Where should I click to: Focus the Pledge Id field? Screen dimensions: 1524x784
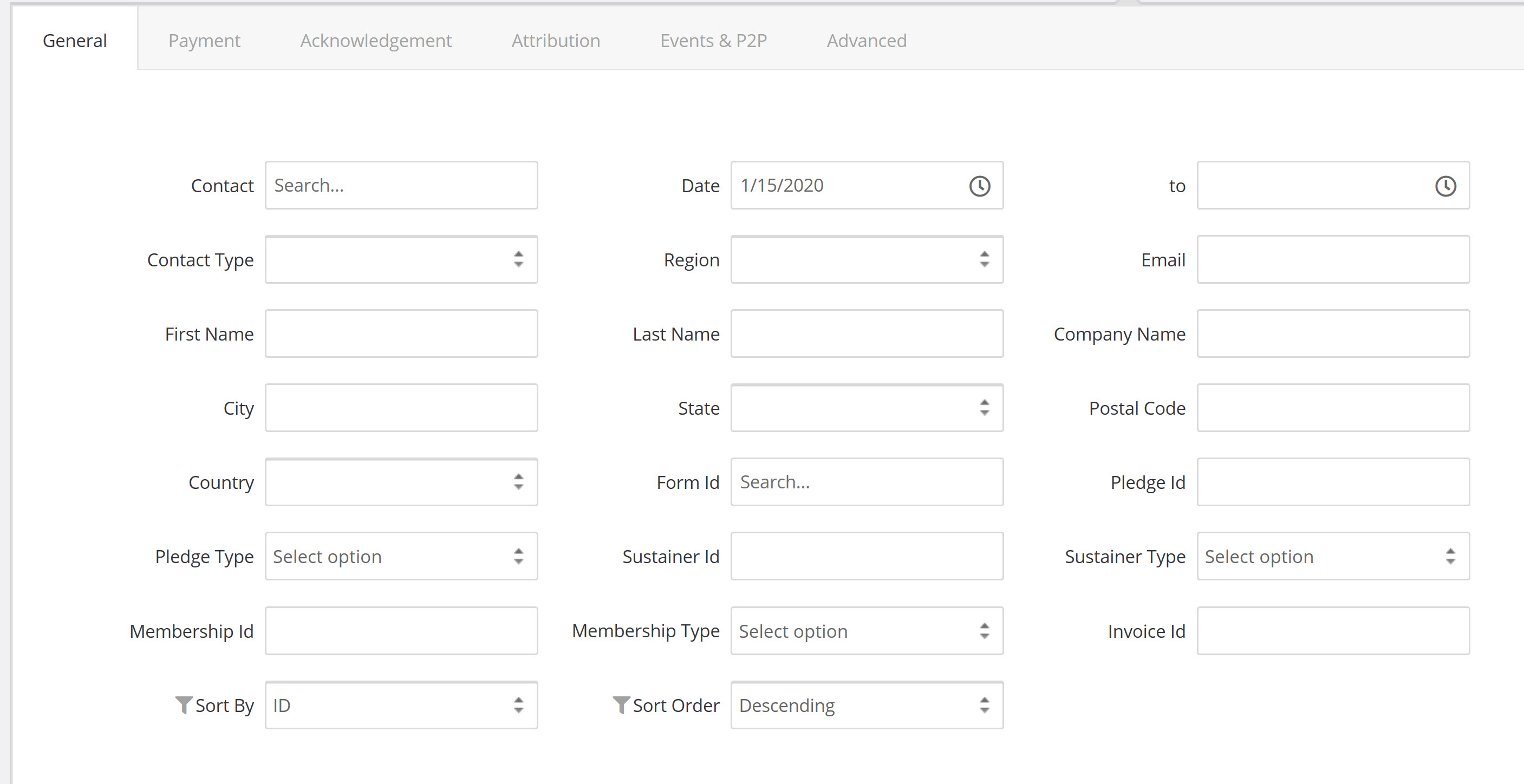coord(1333,482)
